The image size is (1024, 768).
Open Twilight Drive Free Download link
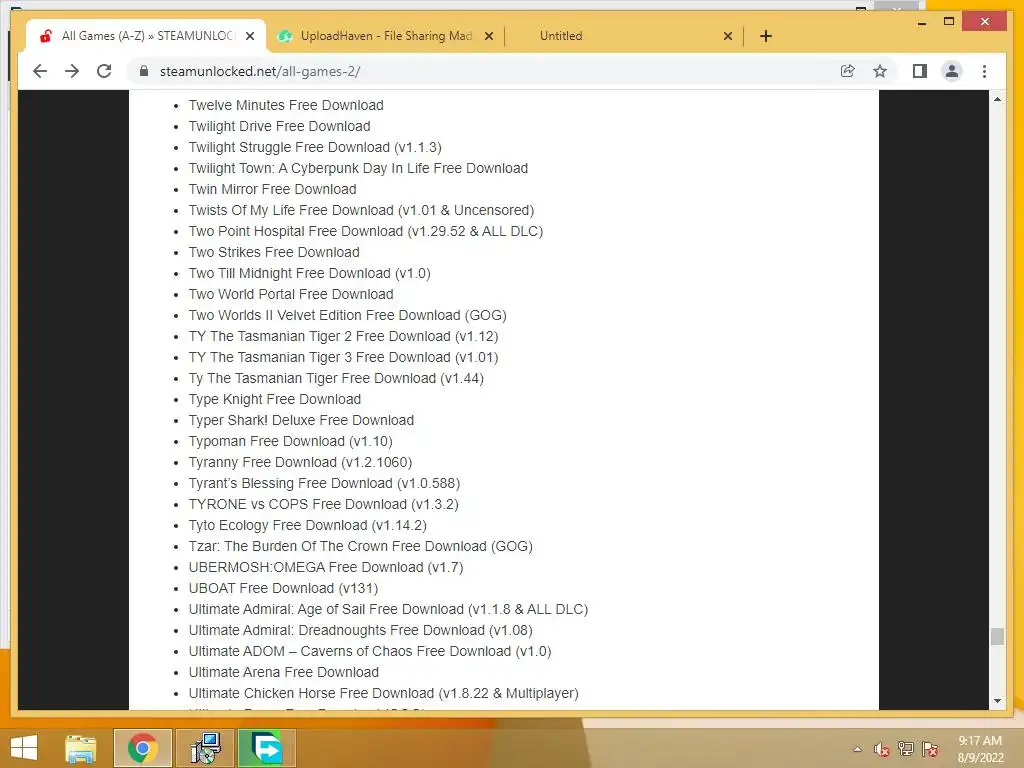coord(280,126)
